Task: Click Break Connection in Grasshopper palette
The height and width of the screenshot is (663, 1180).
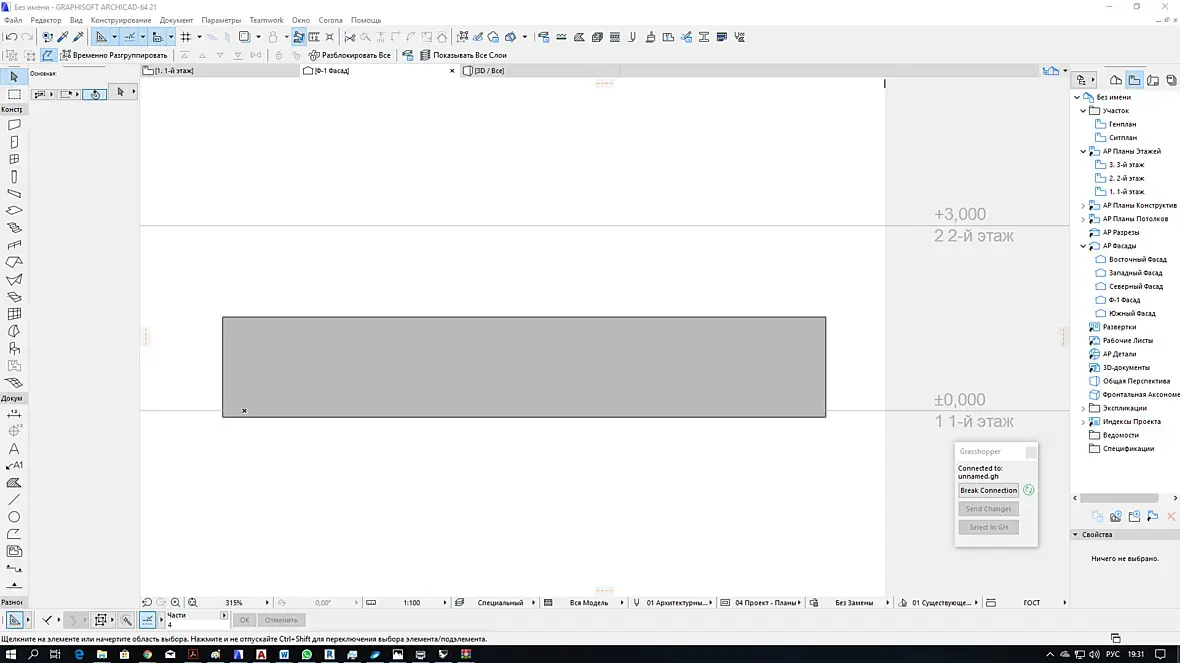Action: (x=988, y=491)
